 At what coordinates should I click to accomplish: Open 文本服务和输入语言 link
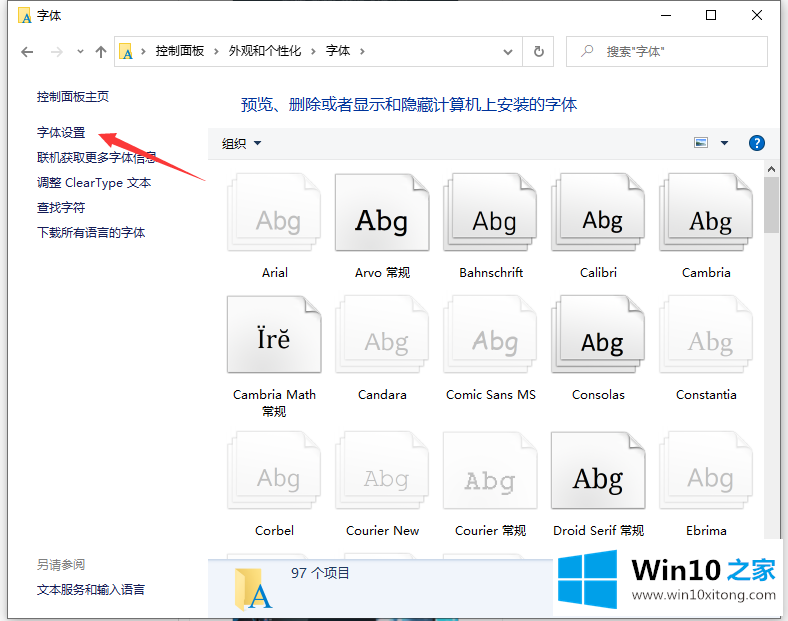(x=91, y=589)
